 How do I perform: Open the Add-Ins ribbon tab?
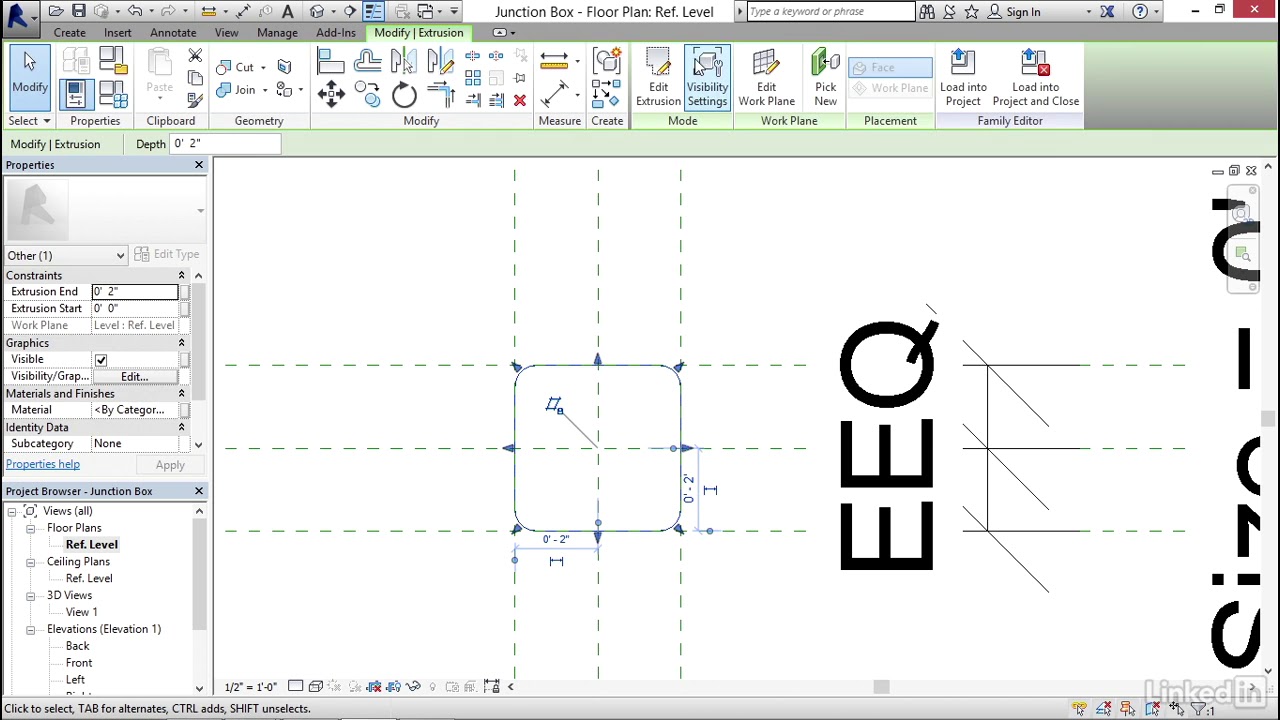(x=336, y=33)
